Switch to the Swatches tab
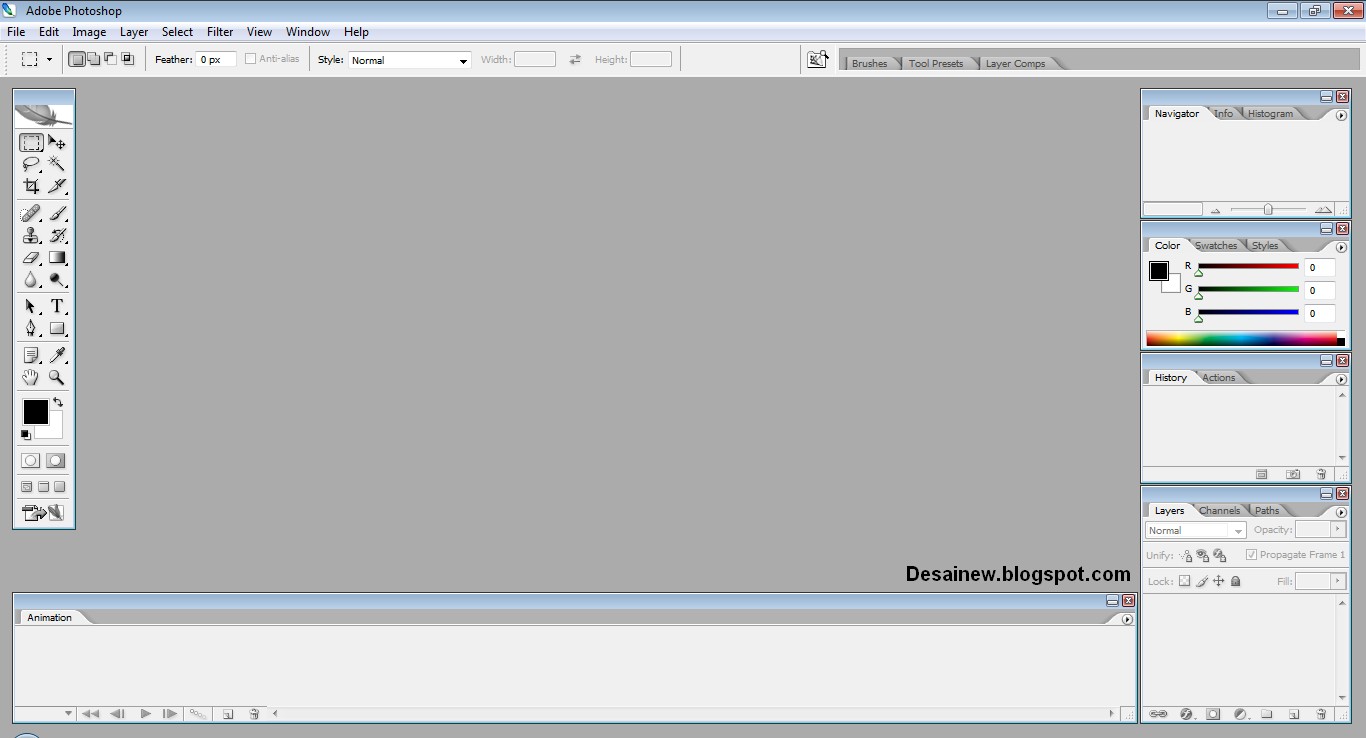The height and width of the screenshot is (738, 1366). [1216, 245]
